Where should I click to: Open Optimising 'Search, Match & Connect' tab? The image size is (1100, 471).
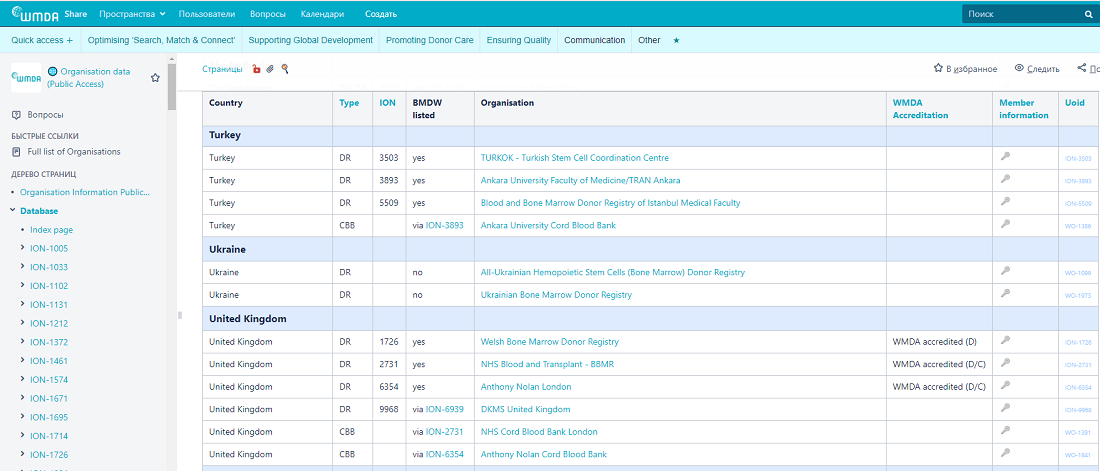pyautogui.click(x=161, y=40)
